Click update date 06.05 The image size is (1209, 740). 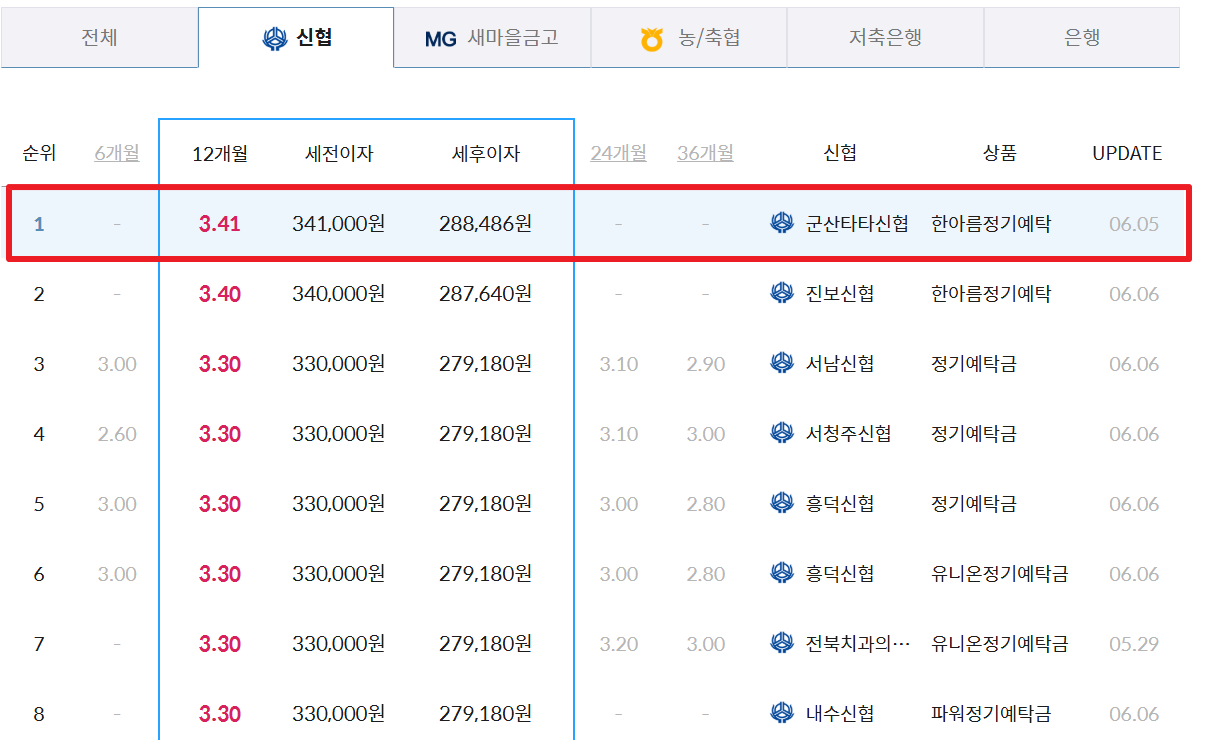coord(1134,223)
